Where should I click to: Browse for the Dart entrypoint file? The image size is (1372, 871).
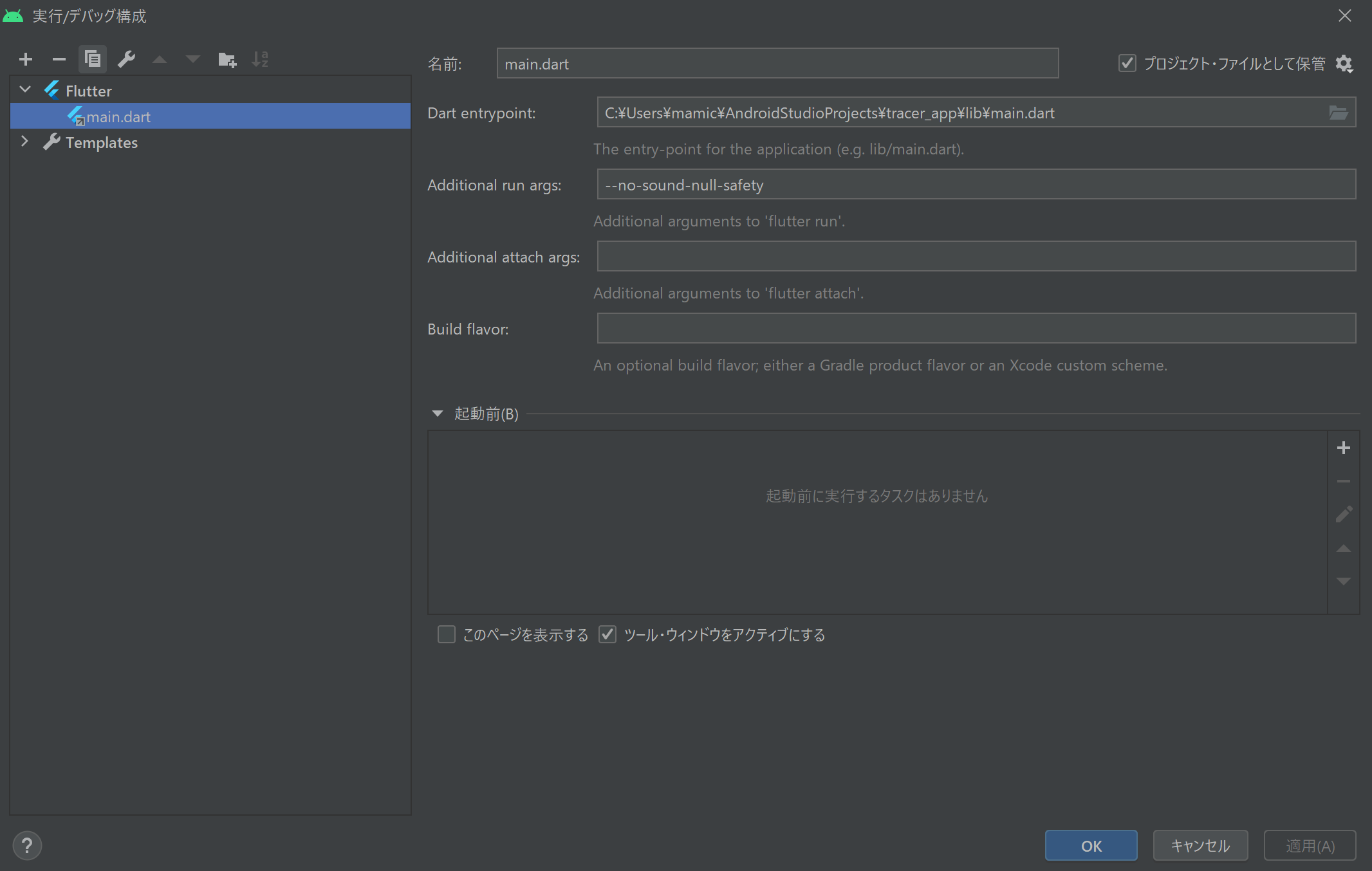point(1339,113)
